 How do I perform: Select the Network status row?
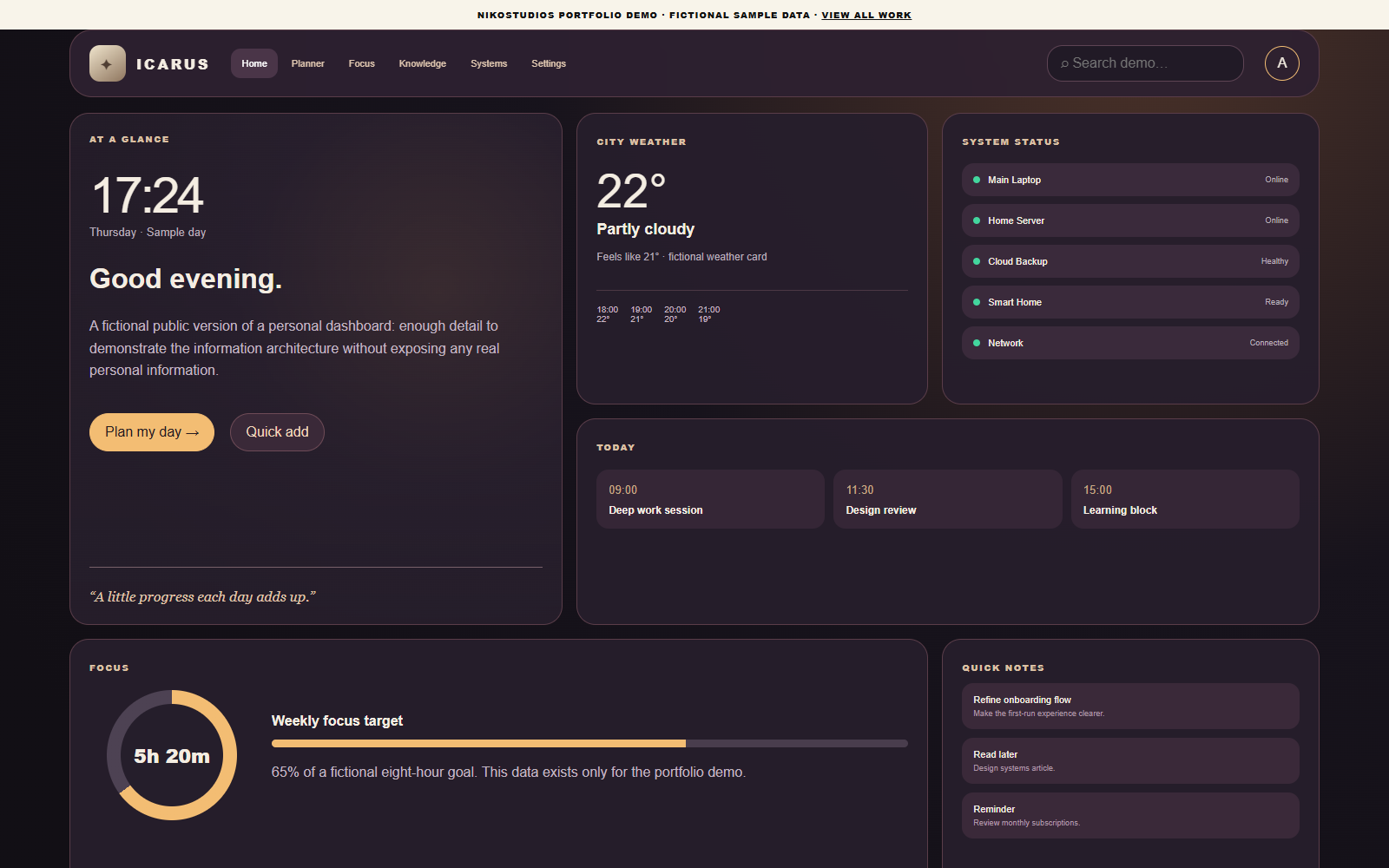[x=1130, y=343]
